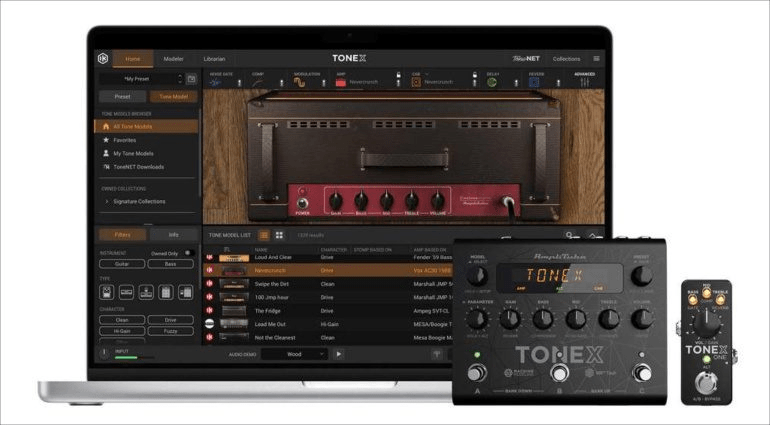Open the hamburger menu next to Collections
The image size is (770, 425).
click(597, 59)
